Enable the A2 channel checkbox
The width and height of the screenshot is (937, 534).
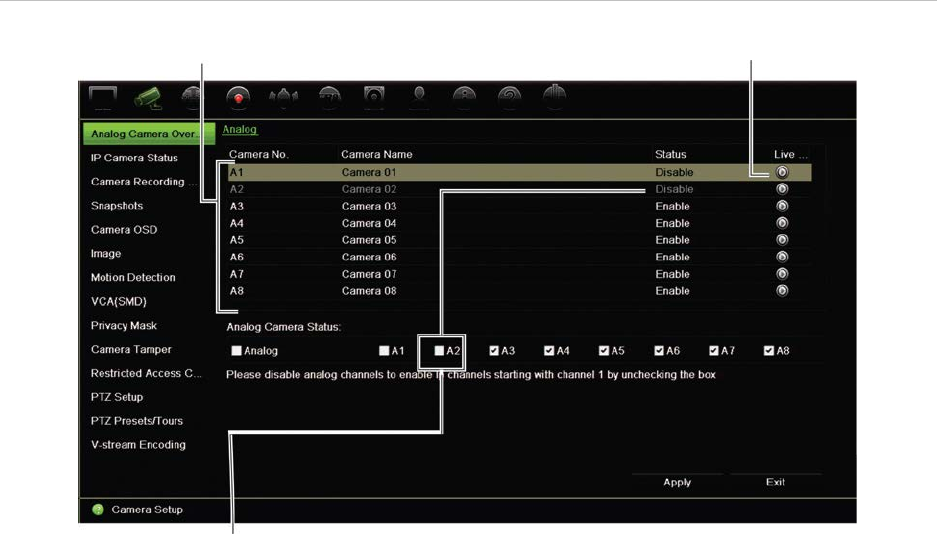coord(439,351)
